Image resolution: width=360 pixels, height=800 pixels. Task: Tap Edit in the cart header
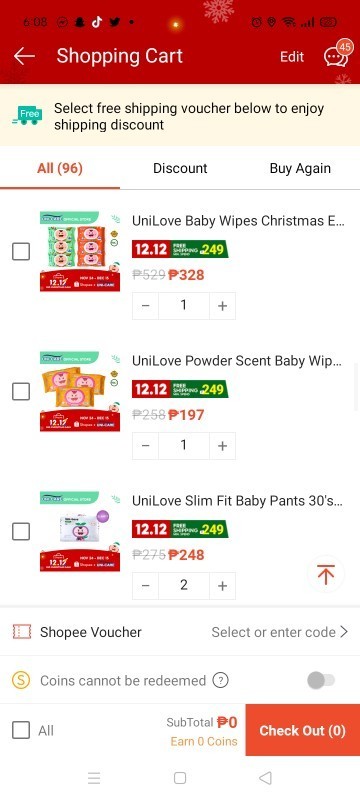point(292,57)
